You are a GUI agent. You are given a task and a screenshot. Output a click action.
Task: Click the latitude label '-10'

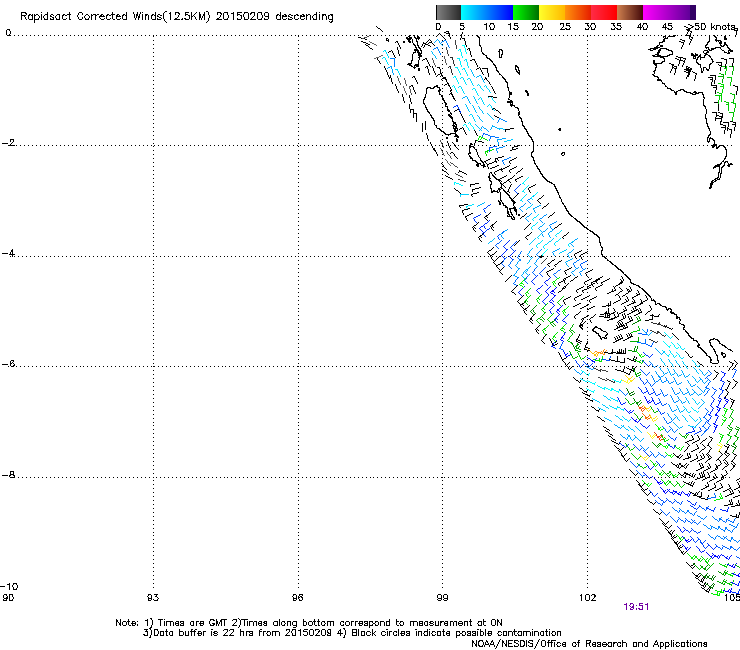pyautogui.click(x=9, y=586)
